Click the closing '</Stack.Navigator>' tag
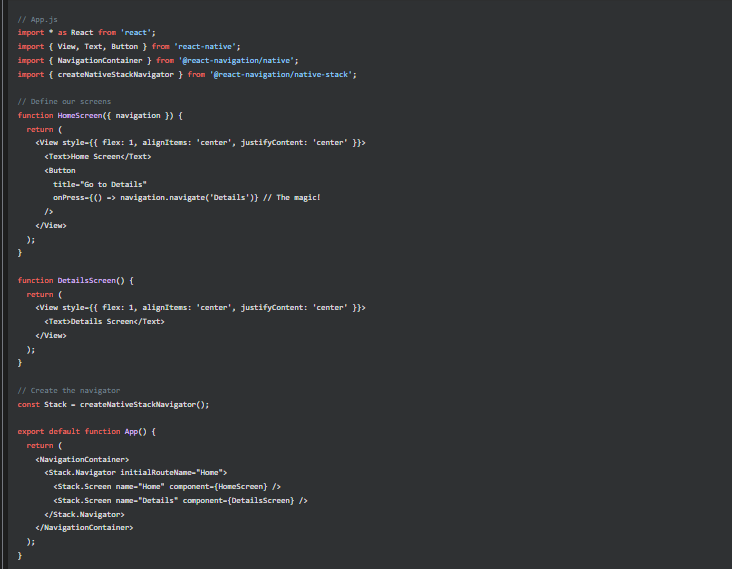The image size is (732, 569). [84, 515]
